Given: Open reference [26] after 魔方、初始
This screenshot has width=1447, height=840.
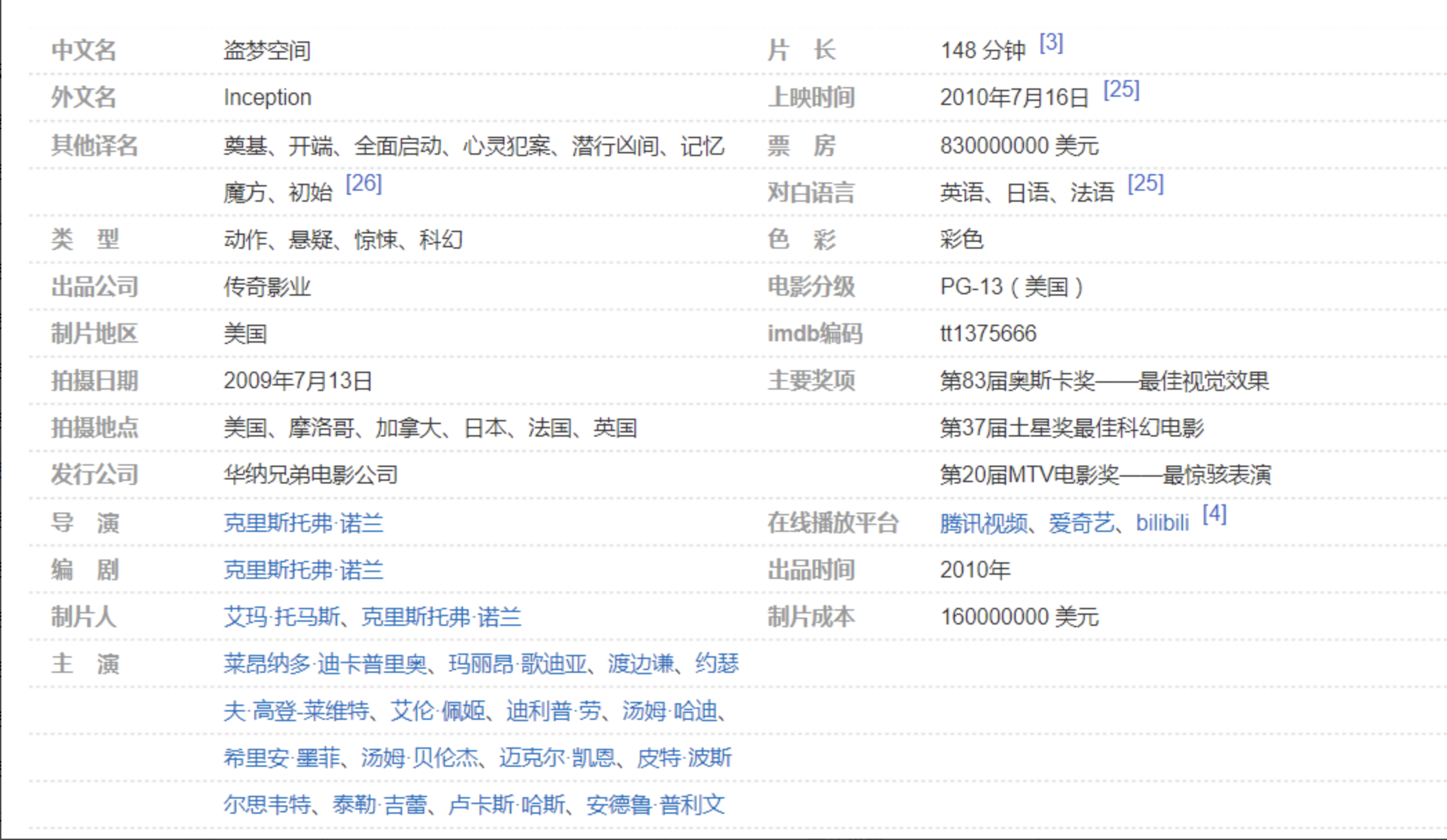Looking at the screenshot, I should (363, 183).
